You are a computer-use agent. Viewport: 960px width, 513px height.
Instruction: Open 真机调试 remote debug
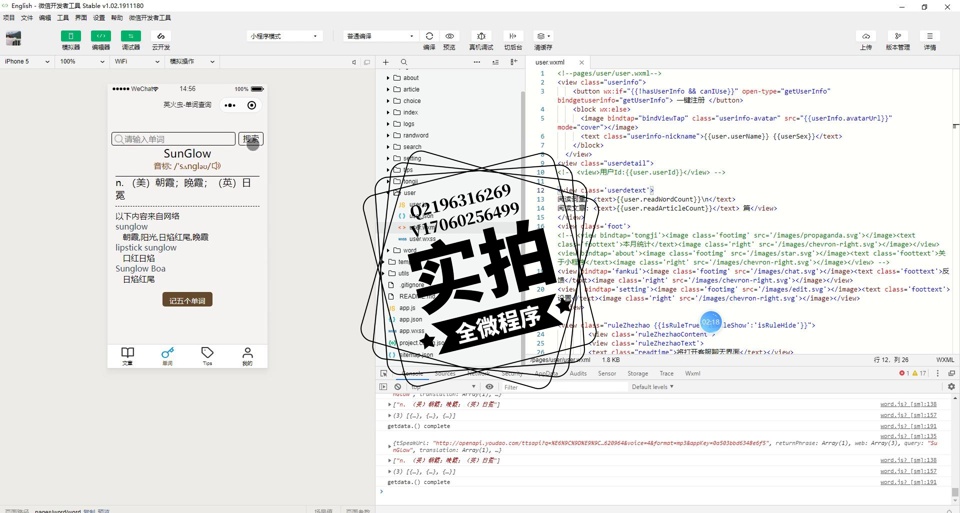click(481, 36)
